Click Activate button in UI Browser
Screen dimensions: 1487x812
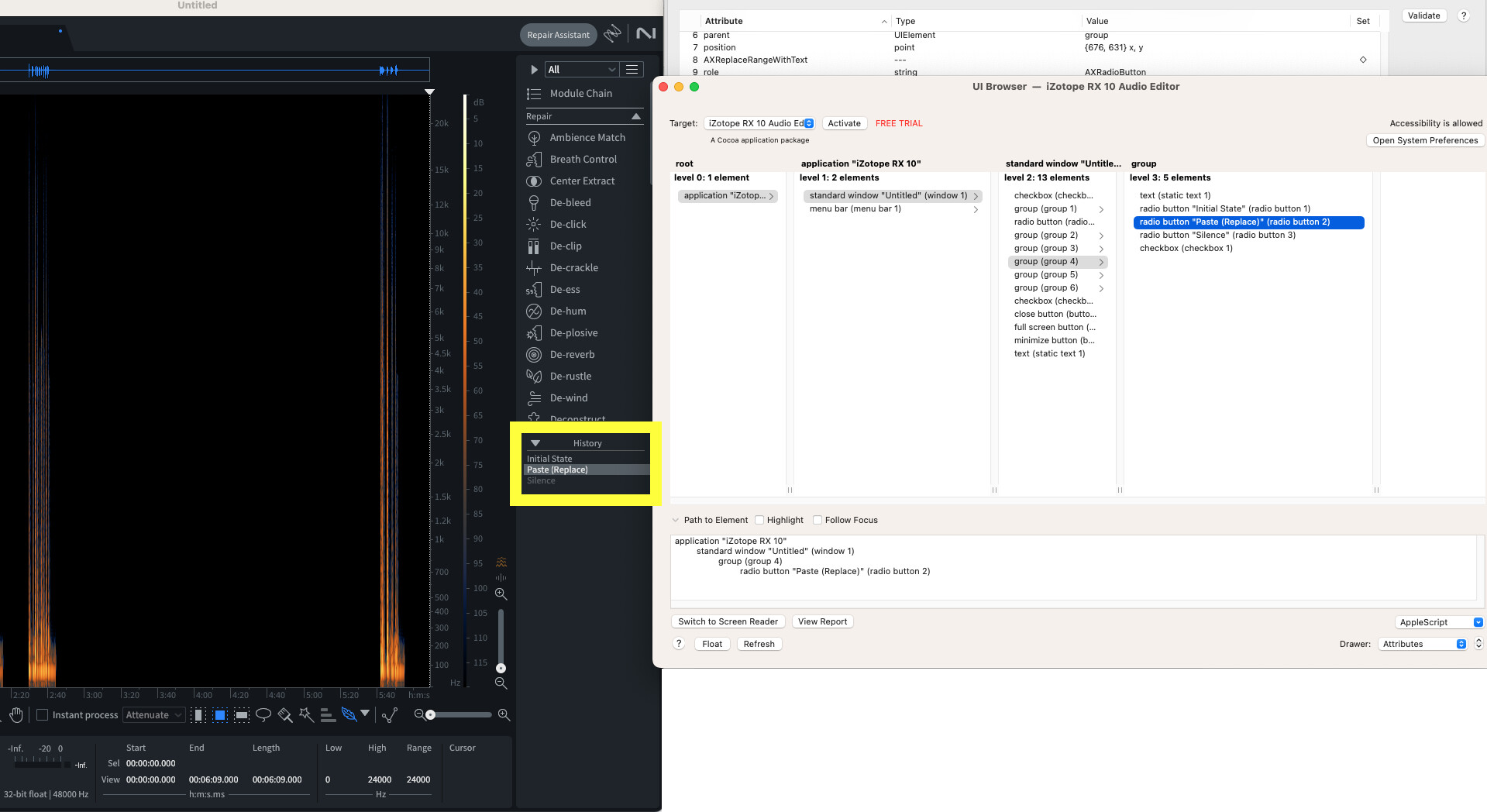coord(844,123)
